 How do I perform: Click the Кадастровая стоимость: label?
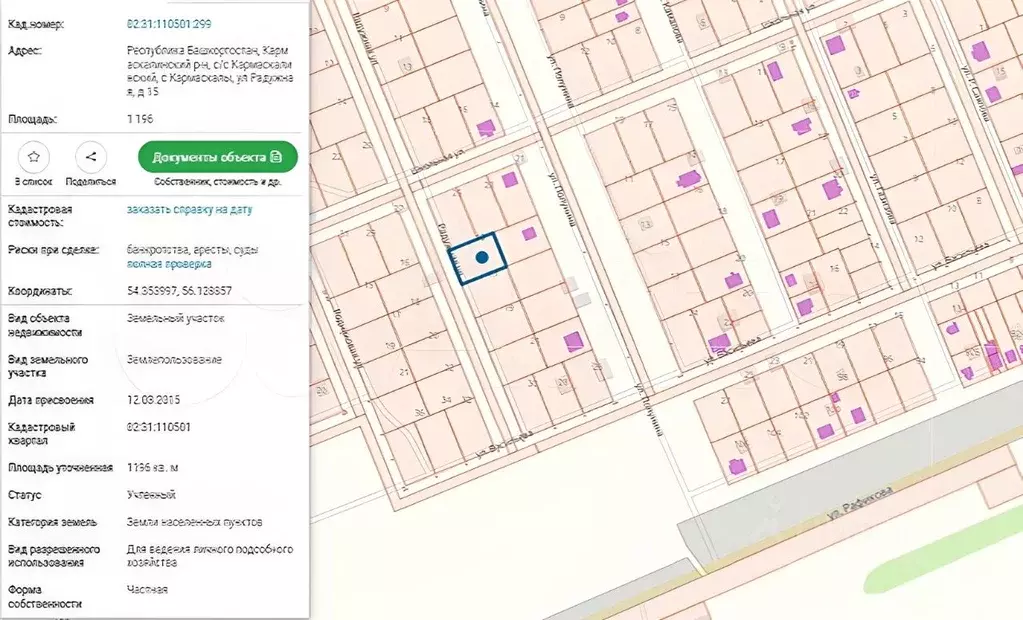click(40, 216)
